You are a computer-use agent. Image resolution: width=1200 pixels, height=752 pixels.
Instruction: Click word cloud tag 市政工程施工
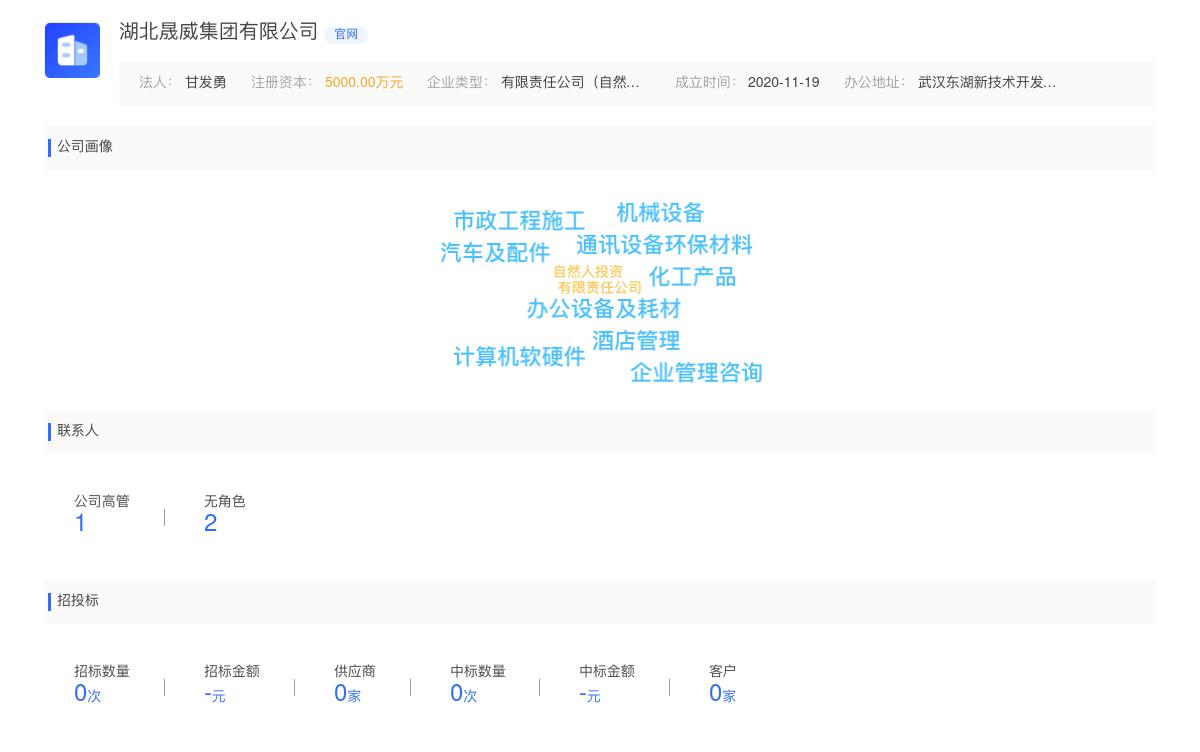click(x=519, y=220)
